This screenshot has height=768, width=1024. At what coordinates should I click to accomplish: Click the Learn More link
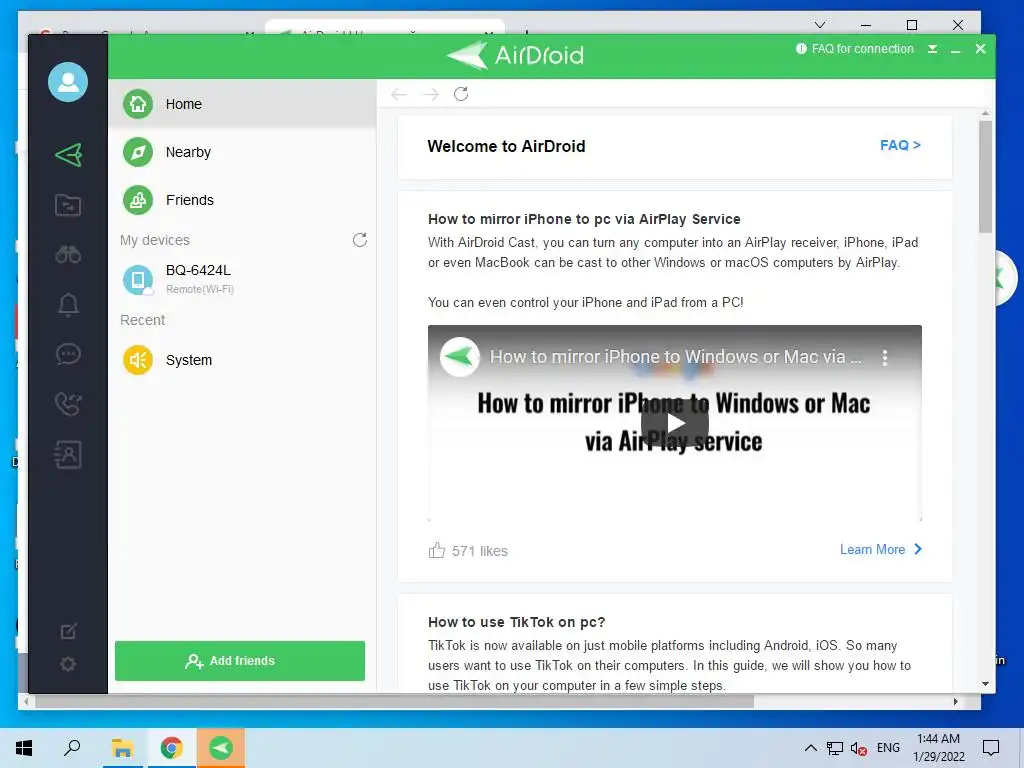[x=881, y=549]
